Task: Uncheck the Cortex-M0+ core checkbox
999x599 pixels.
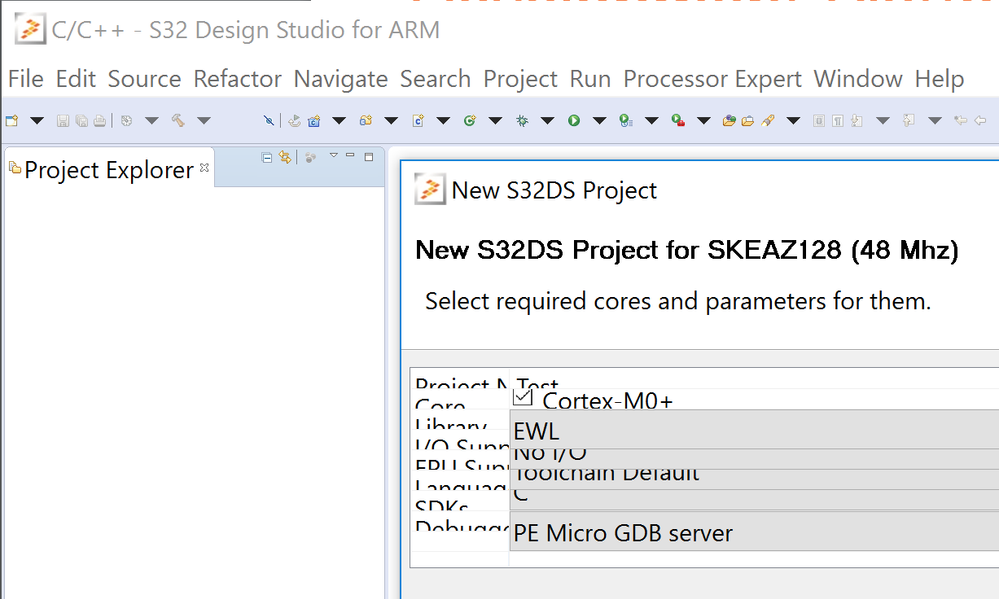Action: coord(523,399)
